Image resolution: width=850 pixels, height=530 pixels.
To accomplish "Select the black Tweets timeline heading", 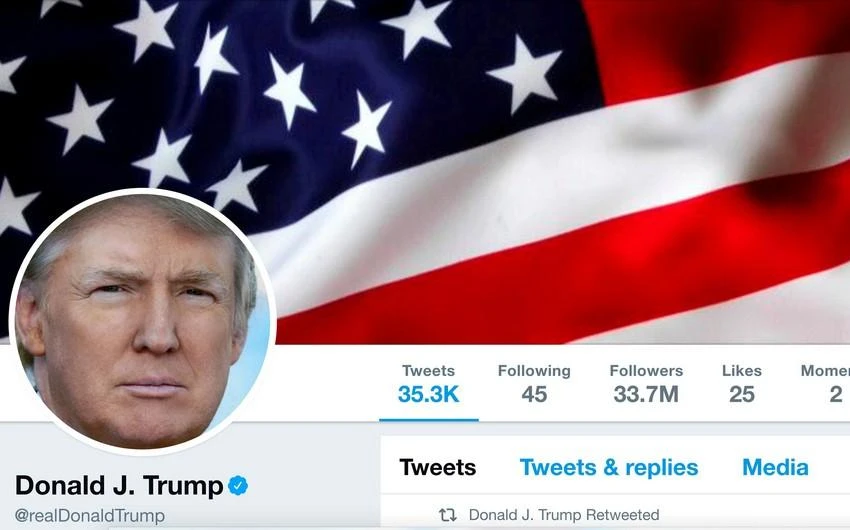I will (x=437, y=467).
